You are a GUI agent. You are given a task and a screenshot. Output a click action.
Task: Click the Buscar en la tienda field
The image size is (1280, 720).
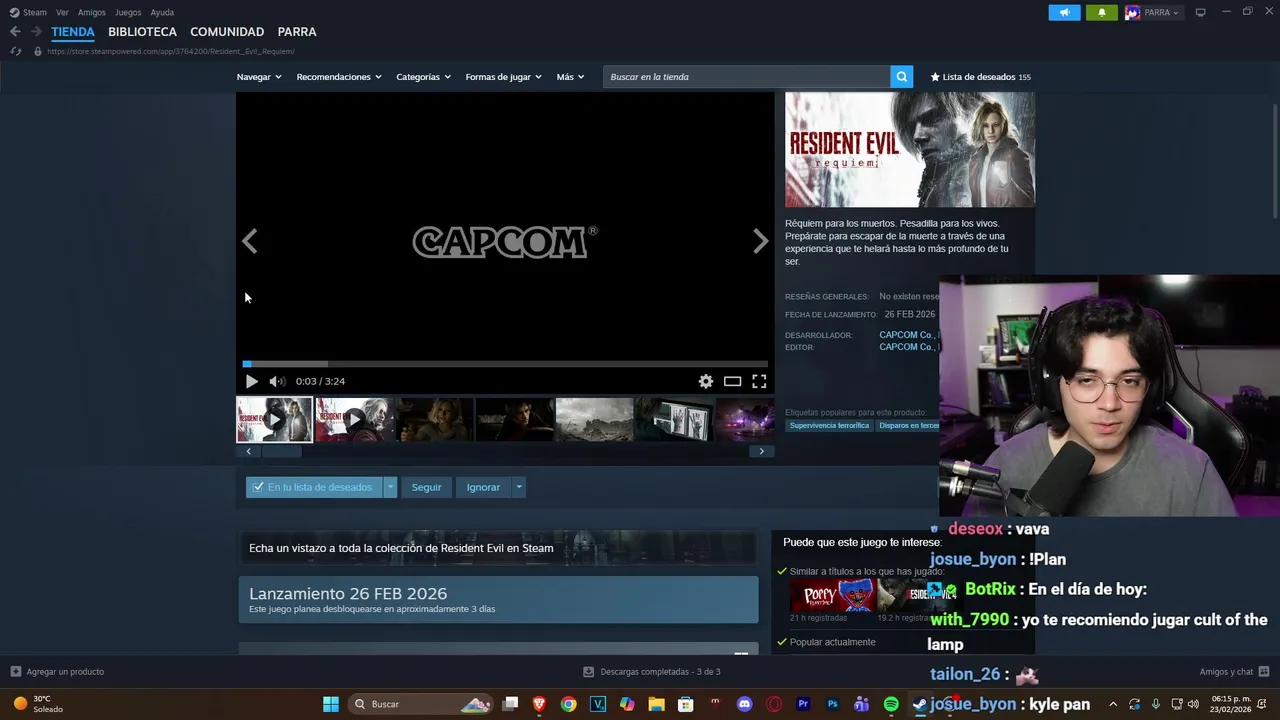746,77
